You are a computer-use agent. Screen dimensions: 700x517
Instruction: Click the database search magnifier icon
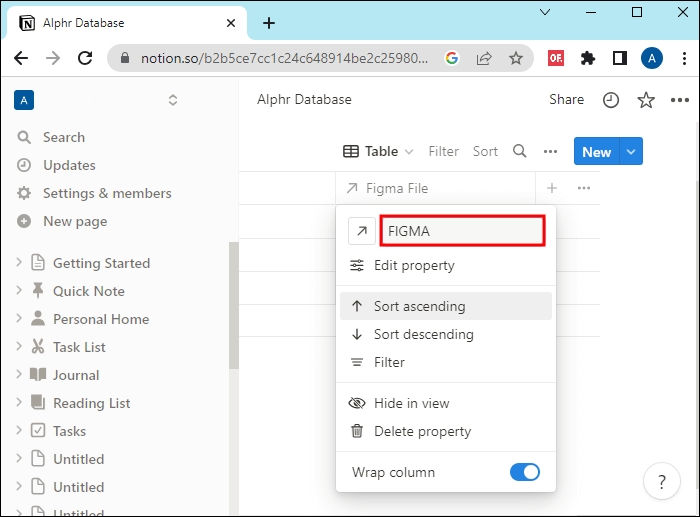pyautogui.click(x=519, y=151)
